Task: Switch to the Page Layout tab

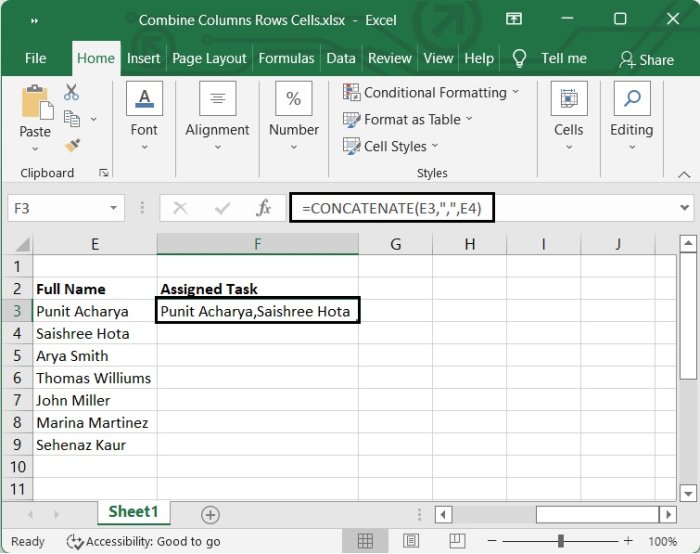Action: pyautogui.click(x=209, y=58)
